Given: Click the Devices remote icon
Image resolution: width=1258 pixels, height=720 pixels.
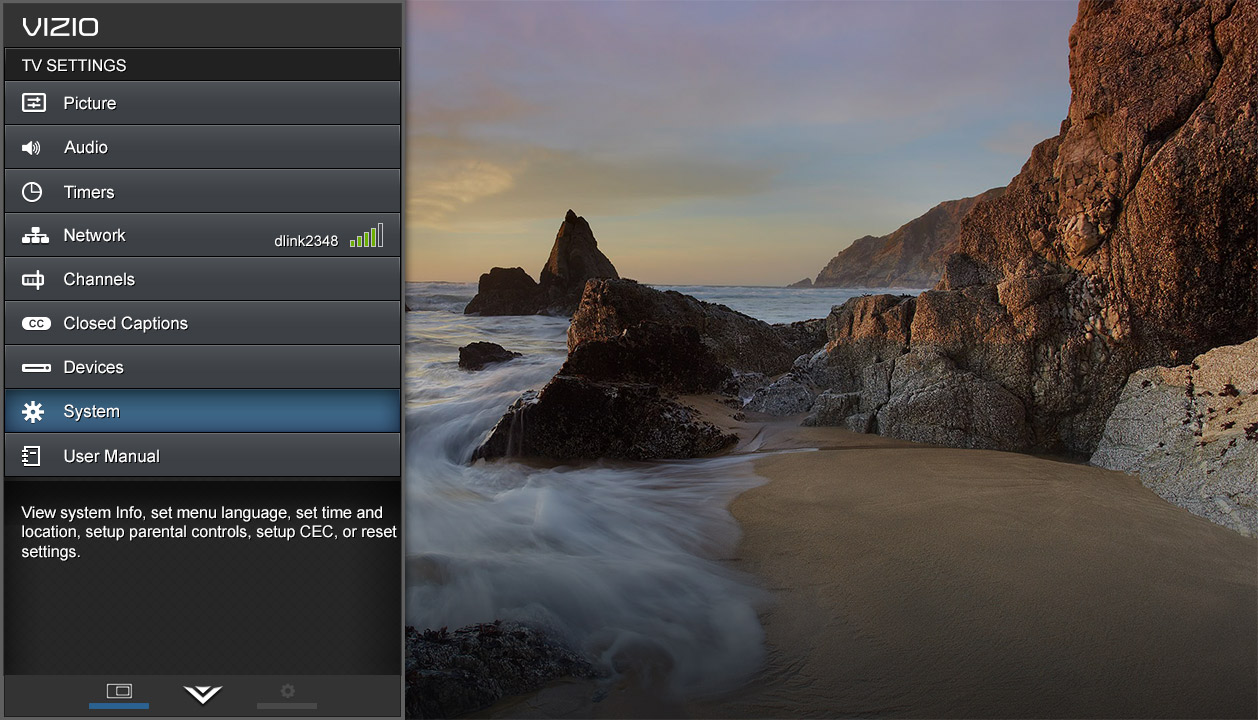Looking at the screenshot, I should (x=31, y=366).
